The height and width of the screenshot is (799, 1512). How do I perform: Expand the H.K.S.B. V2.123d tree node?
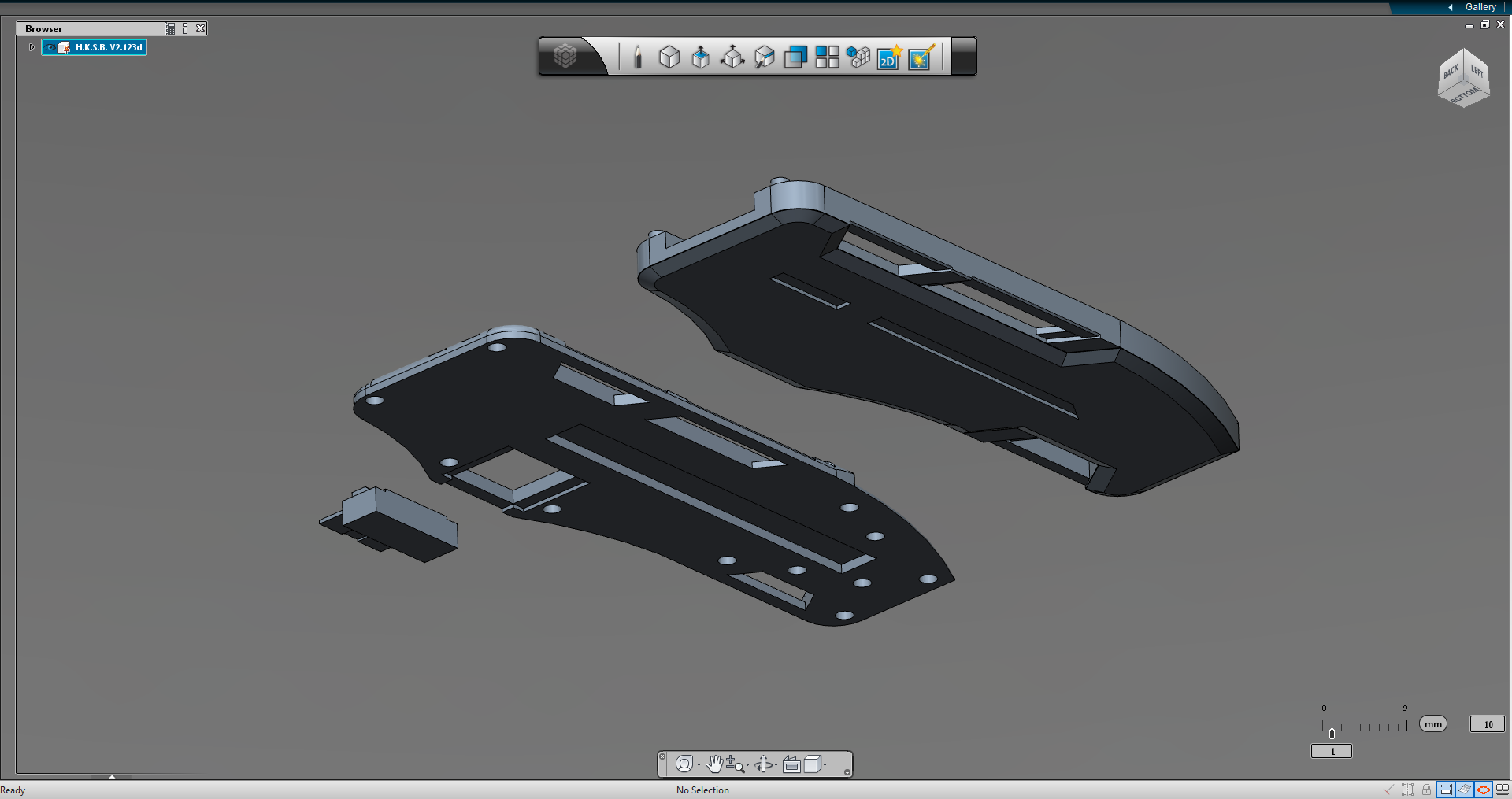(x=31, y=47)
